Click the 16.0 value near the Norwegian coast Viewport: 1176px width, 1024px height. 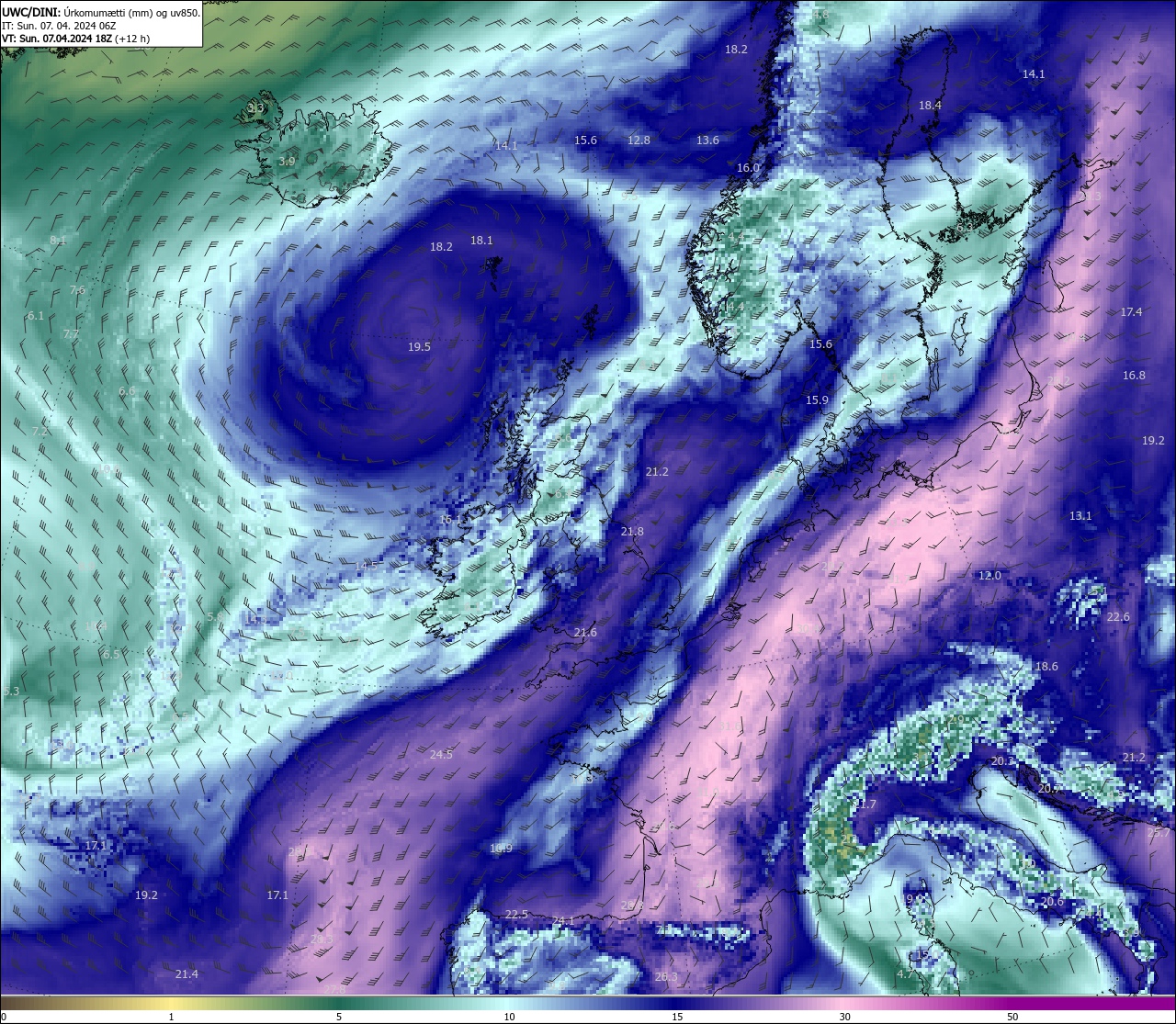pyautogui.click(x=748, y=168)
